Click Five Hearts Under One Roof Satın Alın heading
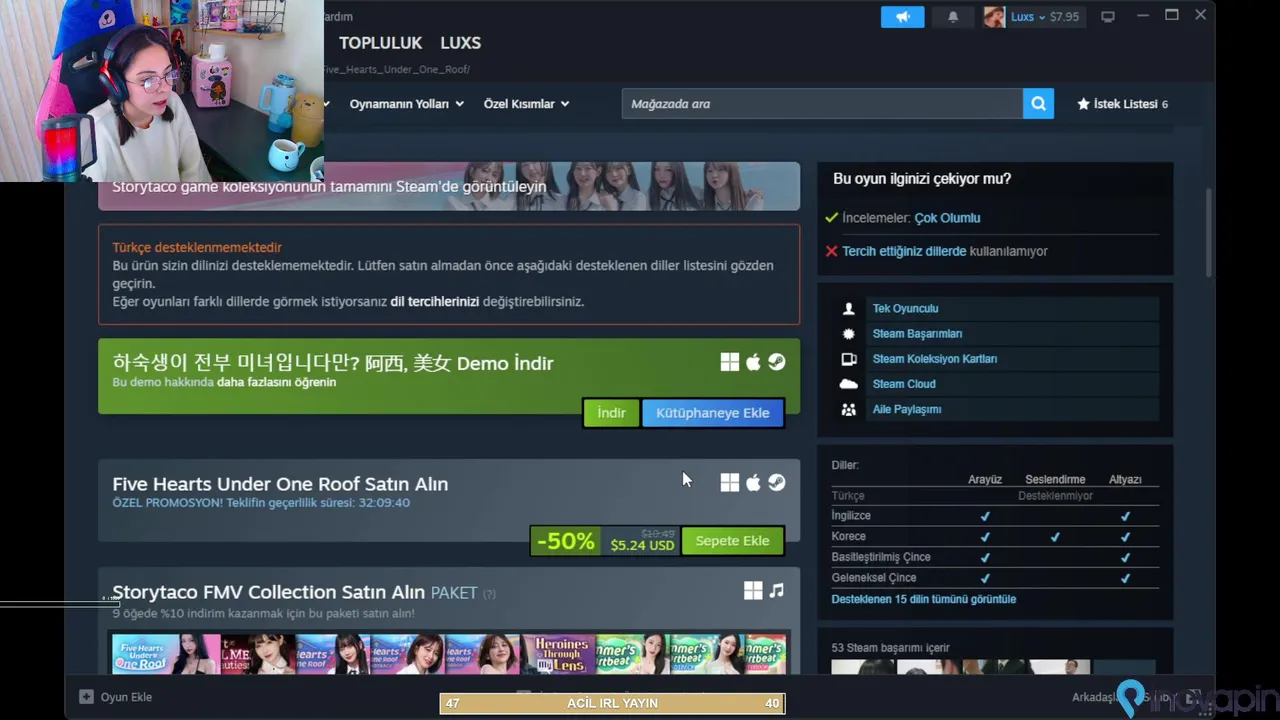1280x720 pixels. [280, 484]
